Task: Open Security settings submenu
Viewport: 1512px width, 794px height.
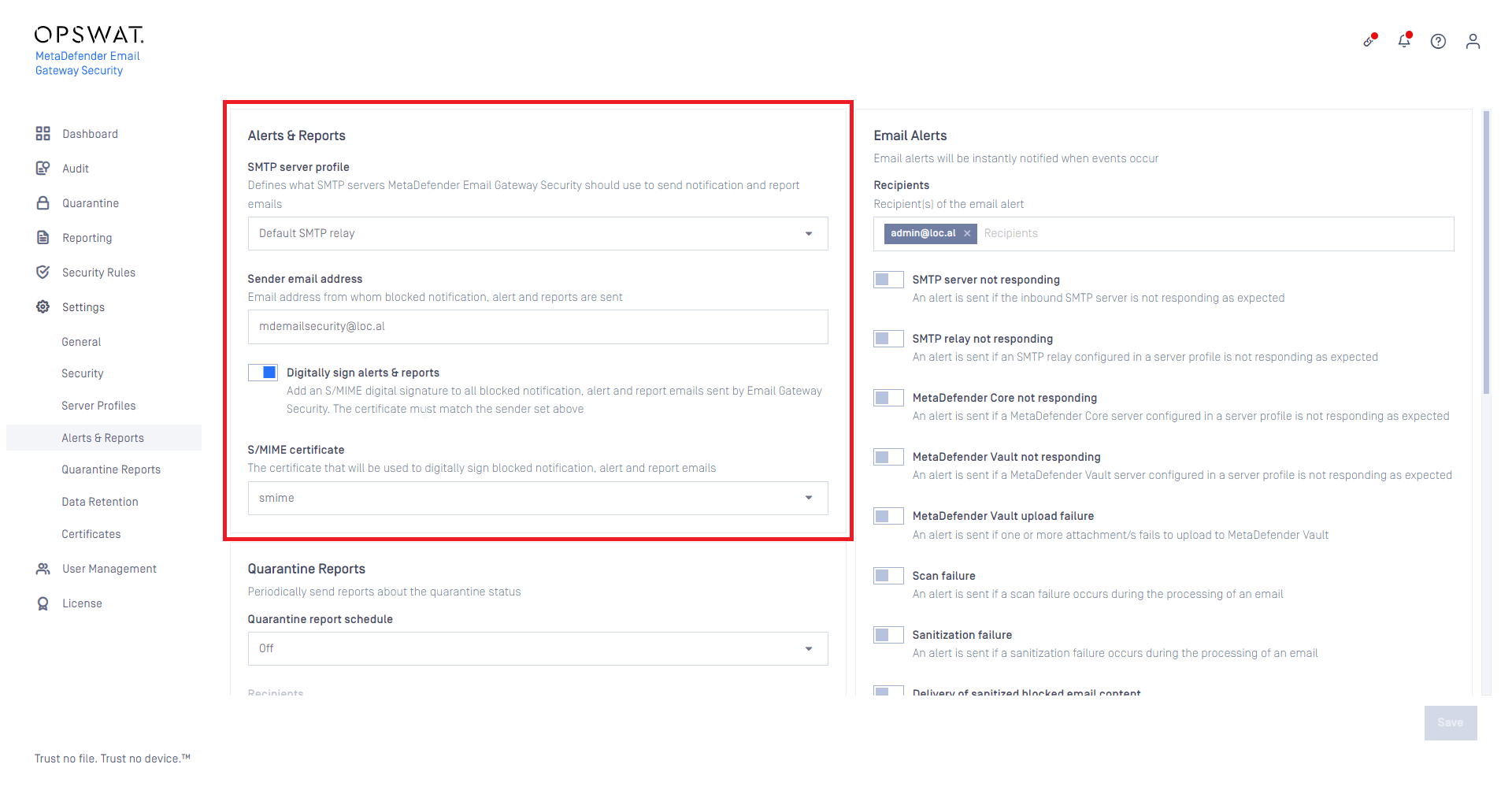Action: tap(83, 373)
